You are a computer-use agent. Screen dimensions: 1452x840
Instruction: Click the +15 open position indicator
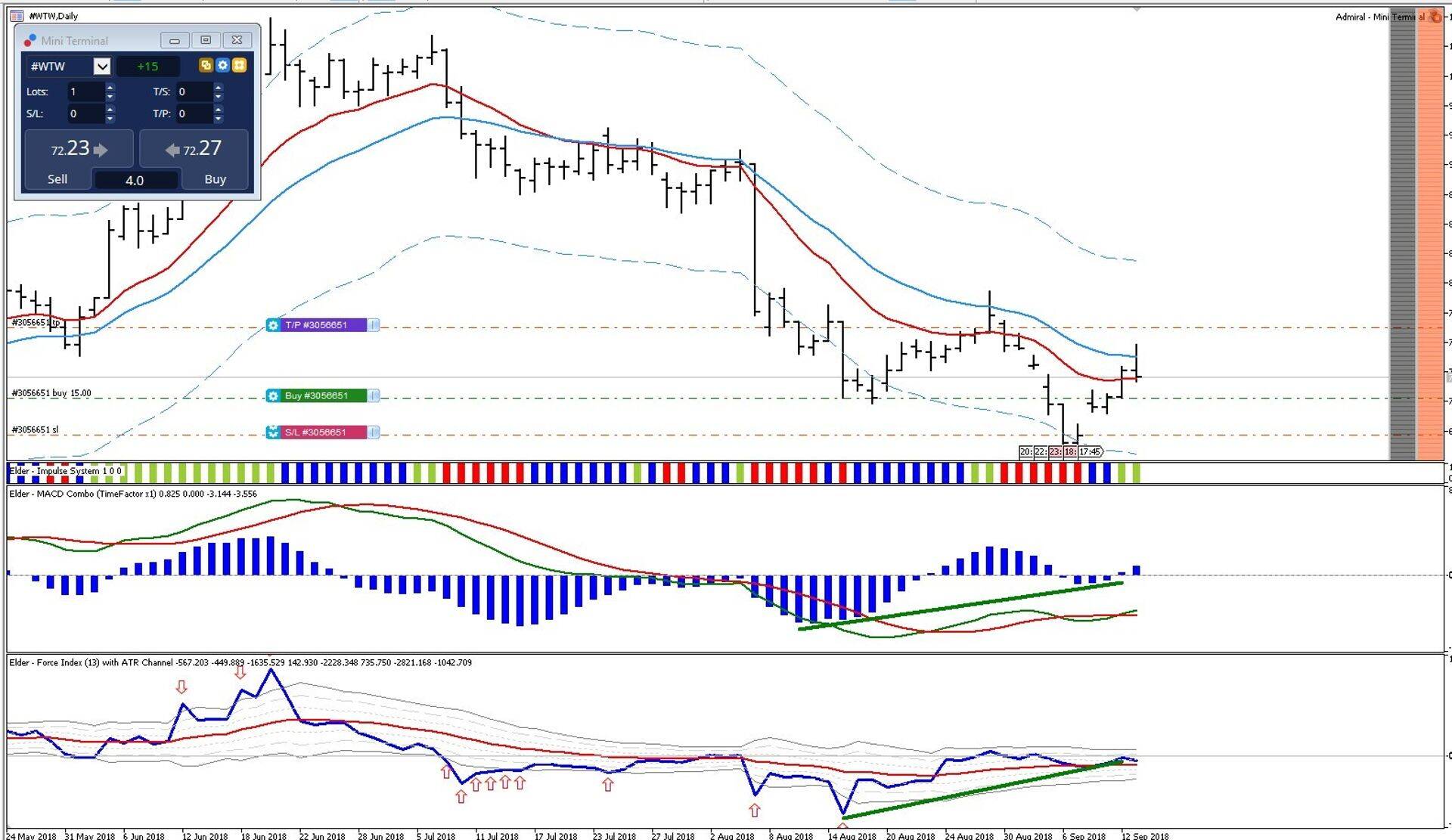[147, 67]
